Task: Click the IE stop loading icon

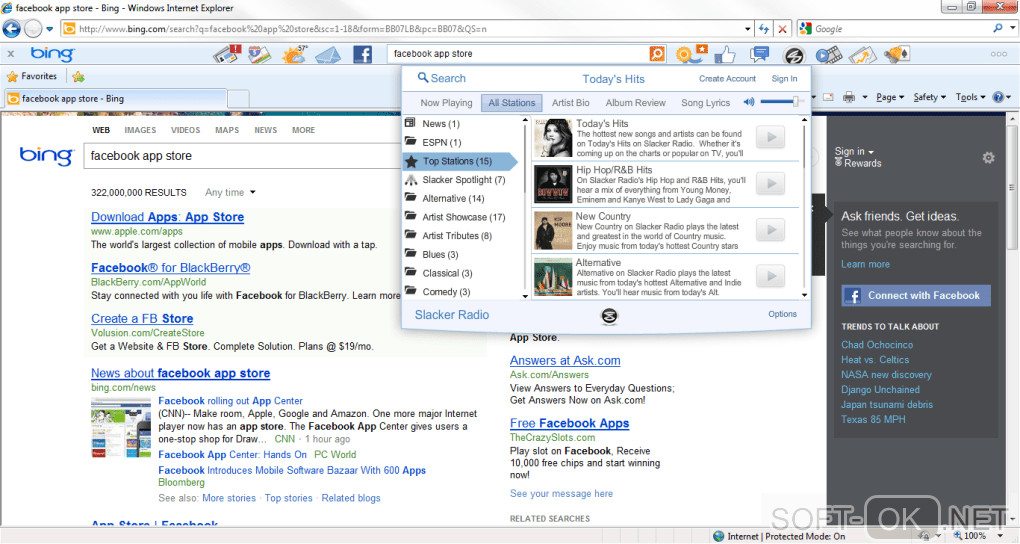Action: [783, 29]
